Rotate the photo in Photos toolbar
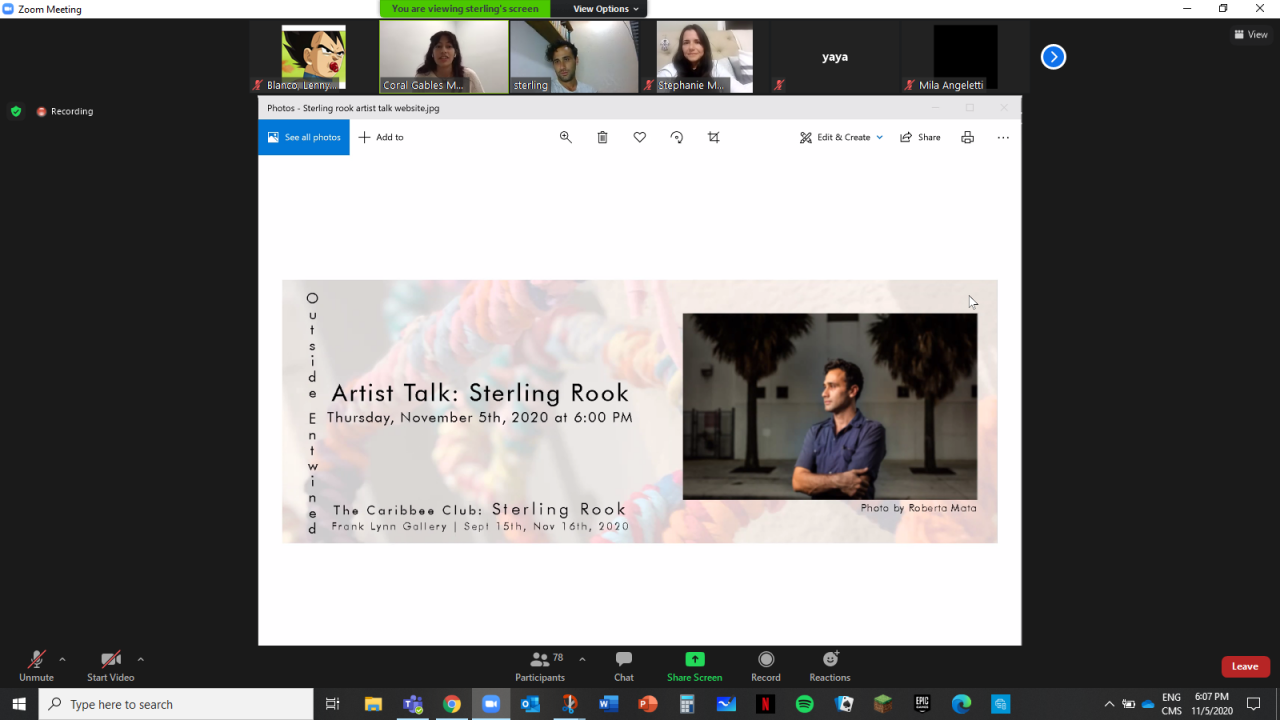This screenshot has width=1280, height=720. coord(677,137)
